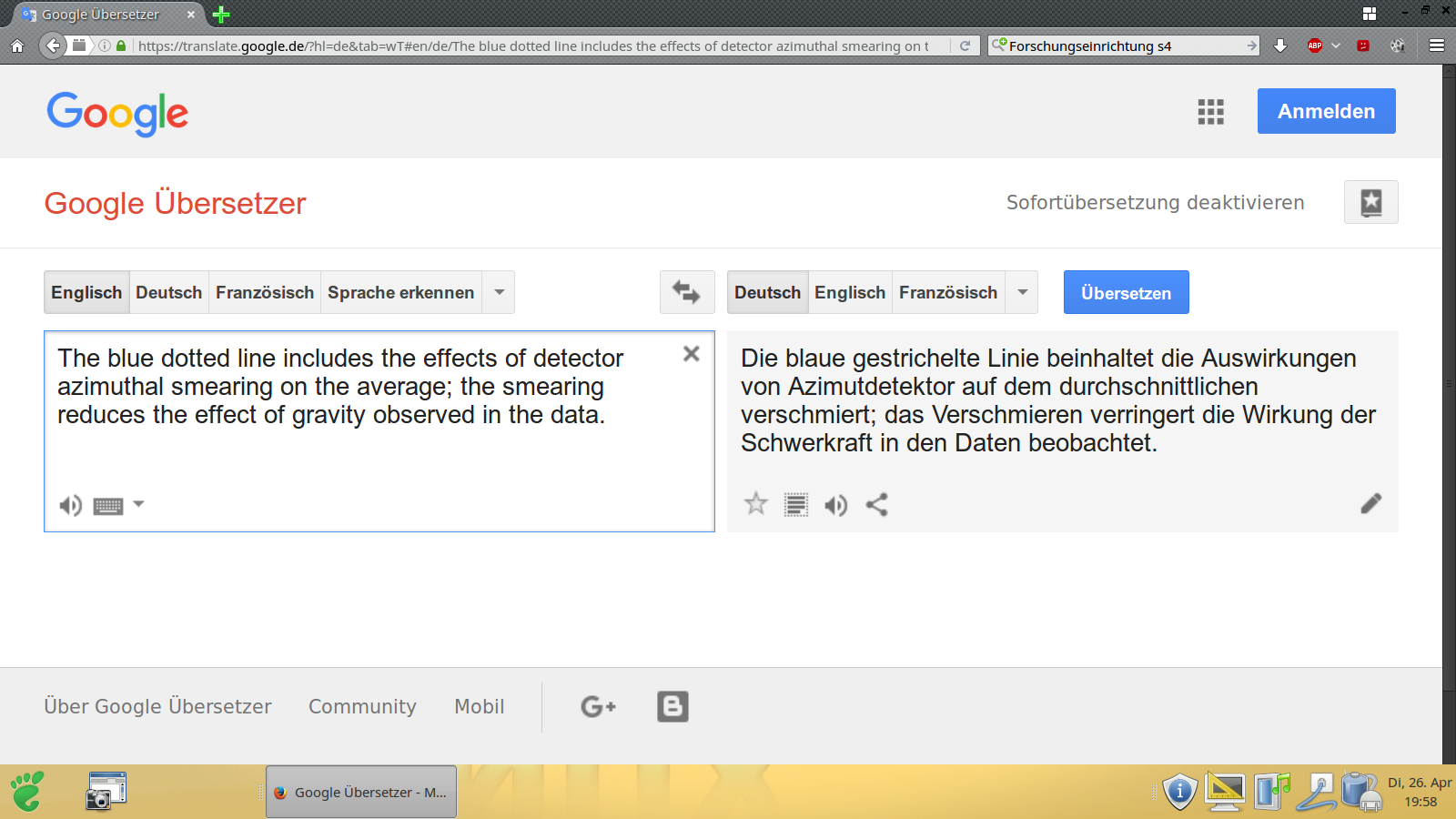
Task: Listen to the English source text
Action: click(x=70, y=505)
